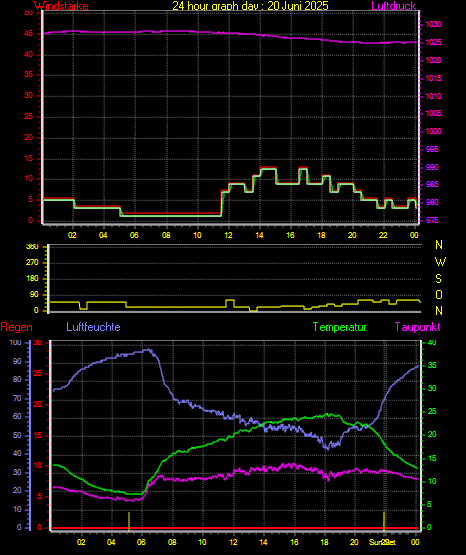466x555 pixels.
Task: Click the red Regen legend label
Action: tap(16, 327)
